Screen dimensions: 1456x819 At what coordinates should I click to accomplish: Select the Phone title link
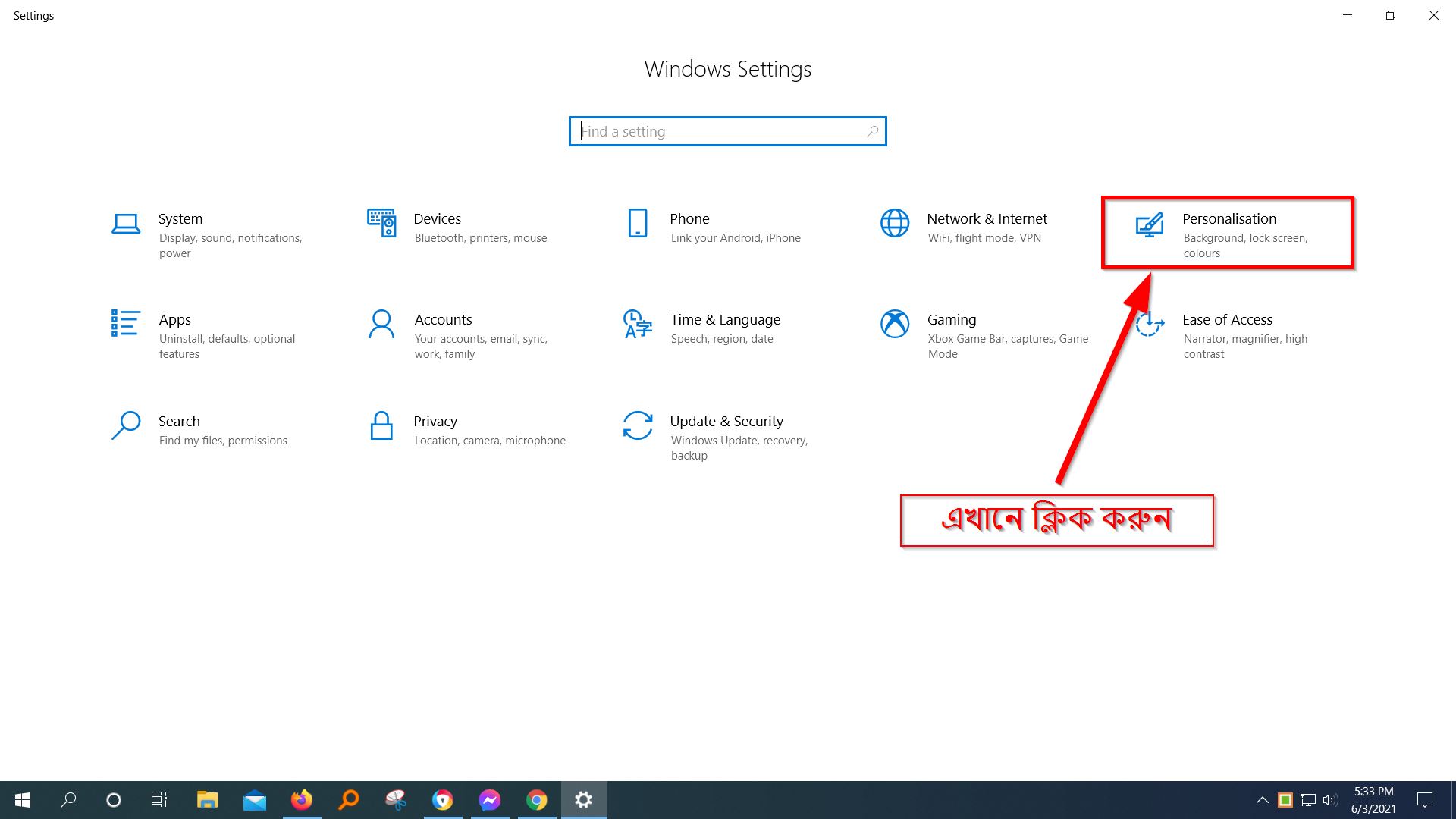point(689,218)
